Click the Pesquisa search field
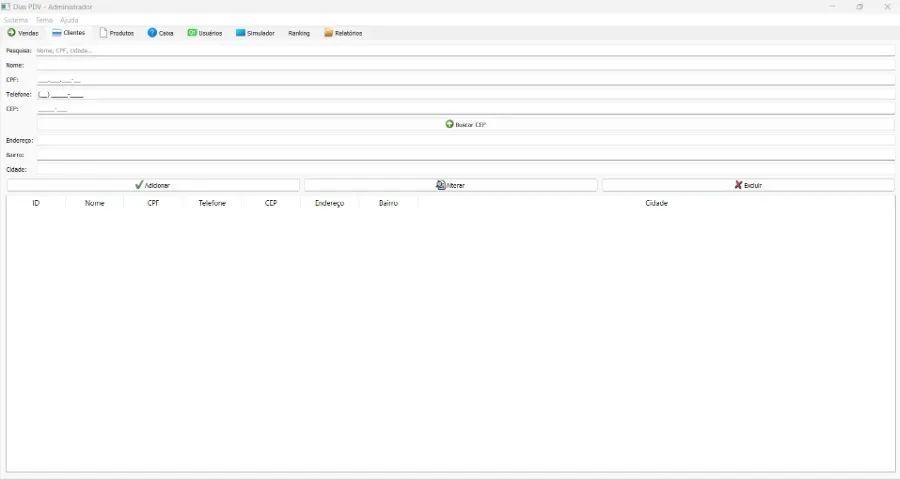Viewport: 900px width, 480px height. click(x=465, y=50)
